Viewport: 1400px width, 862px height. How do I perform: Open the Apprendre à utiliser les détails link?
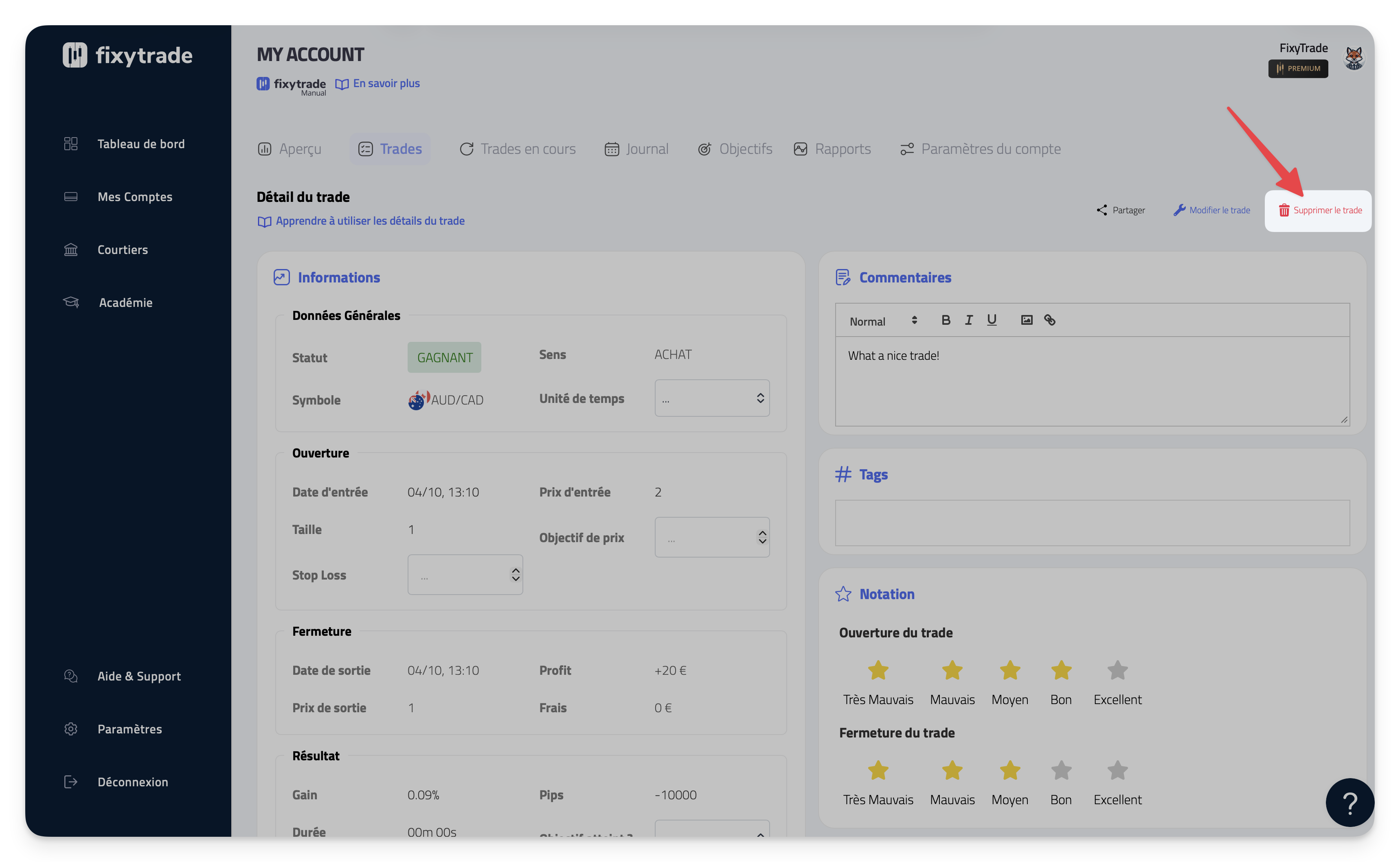[369, 221]
